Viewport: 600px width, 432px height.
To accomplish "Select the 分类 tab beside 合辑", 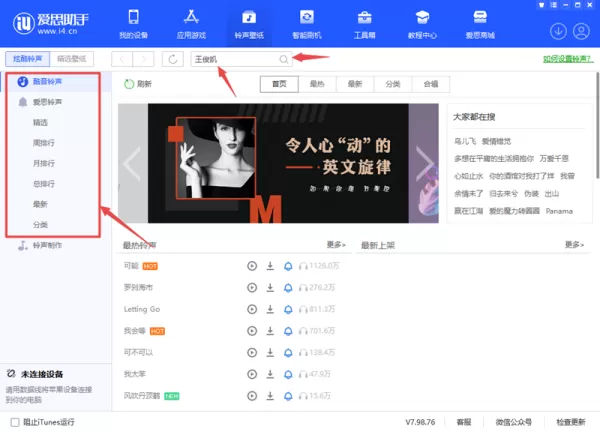I will pyautogui.click(x=393, y=84).
